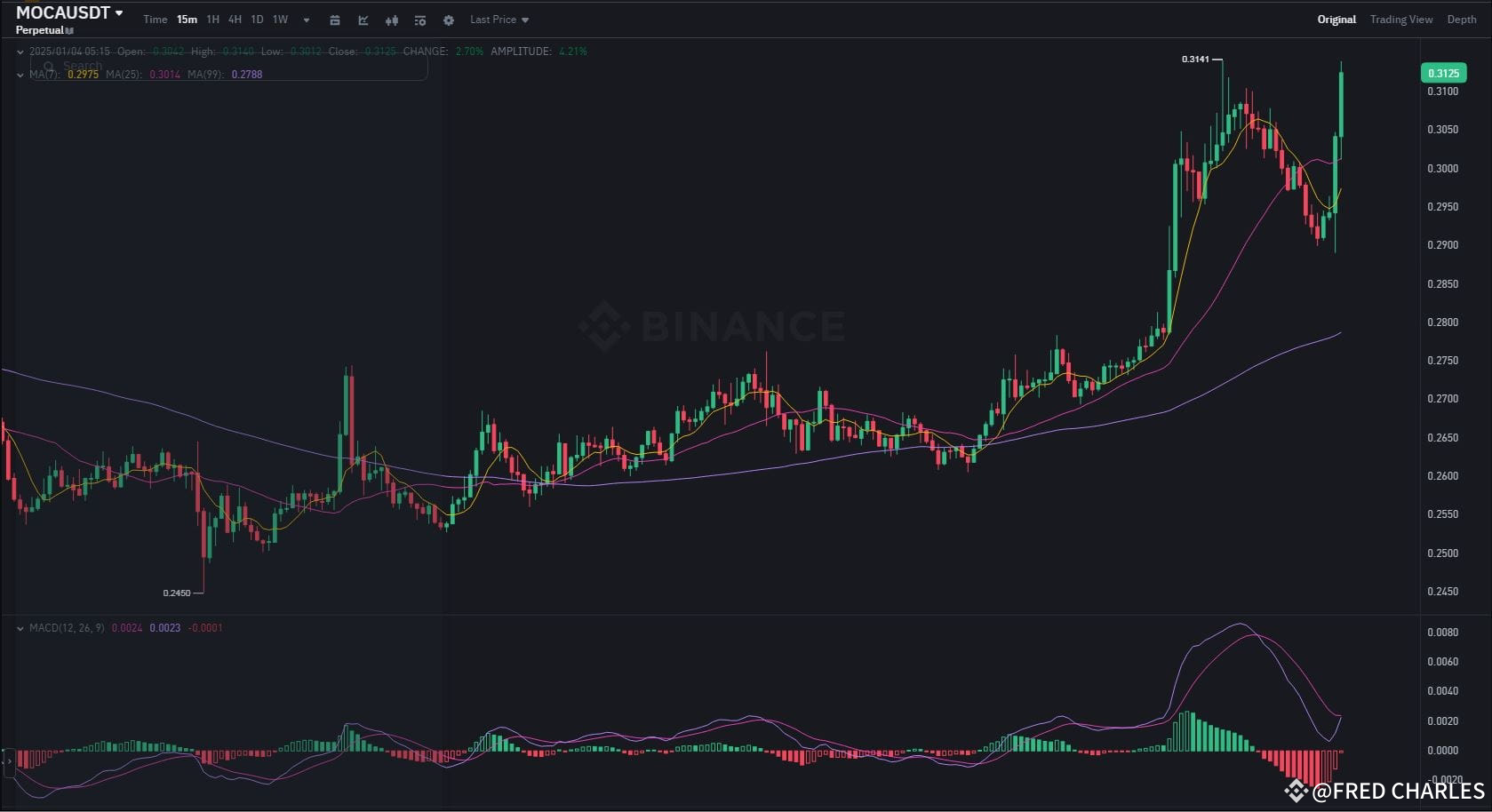Select the 1H timeframe
The width and height of the screenshot is (1492, 812).
tap(212, 19)
